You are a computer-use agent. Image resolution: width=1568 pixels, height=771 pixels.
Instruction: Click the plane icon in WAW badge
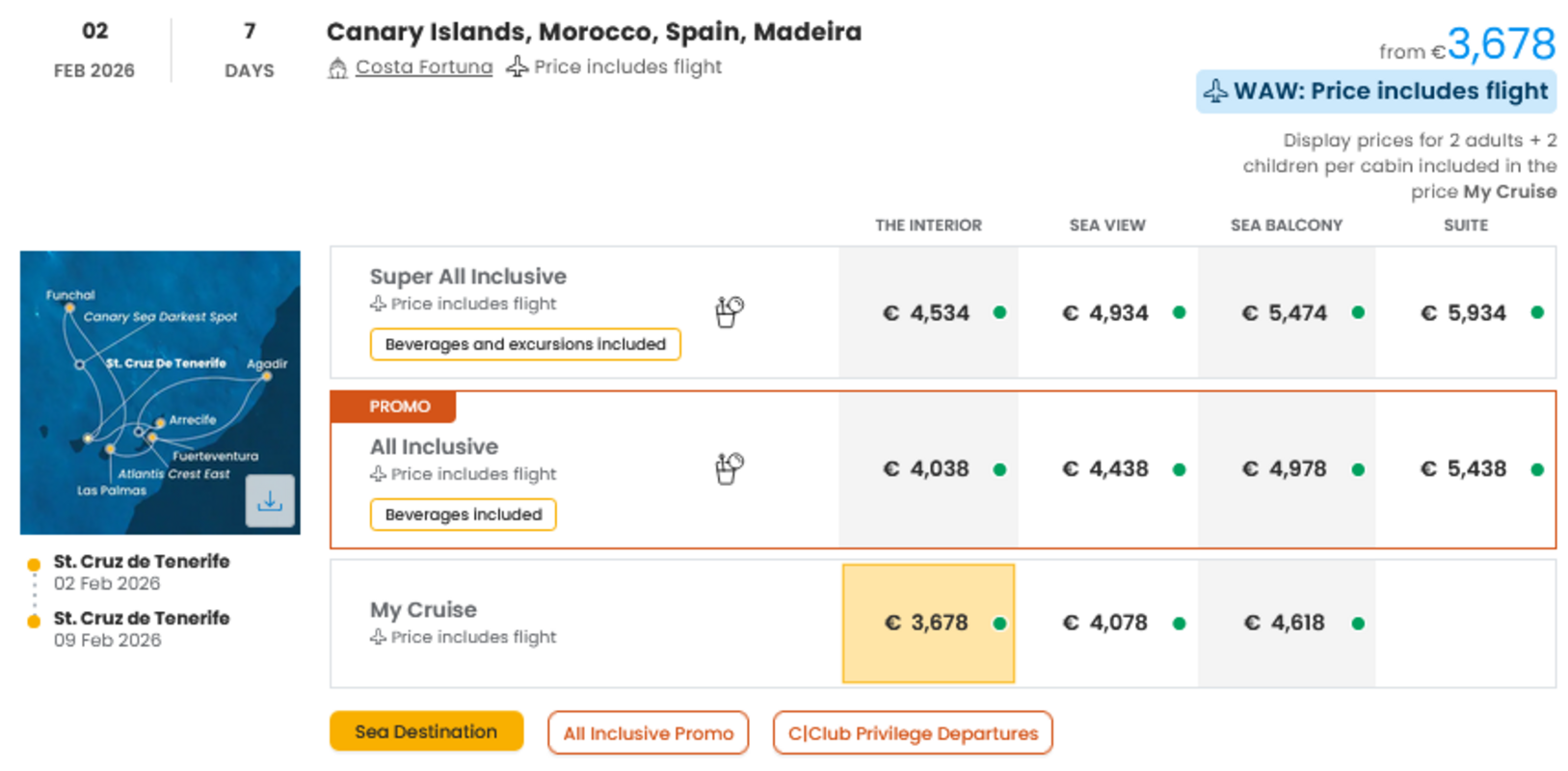(x=1216, y=92)
